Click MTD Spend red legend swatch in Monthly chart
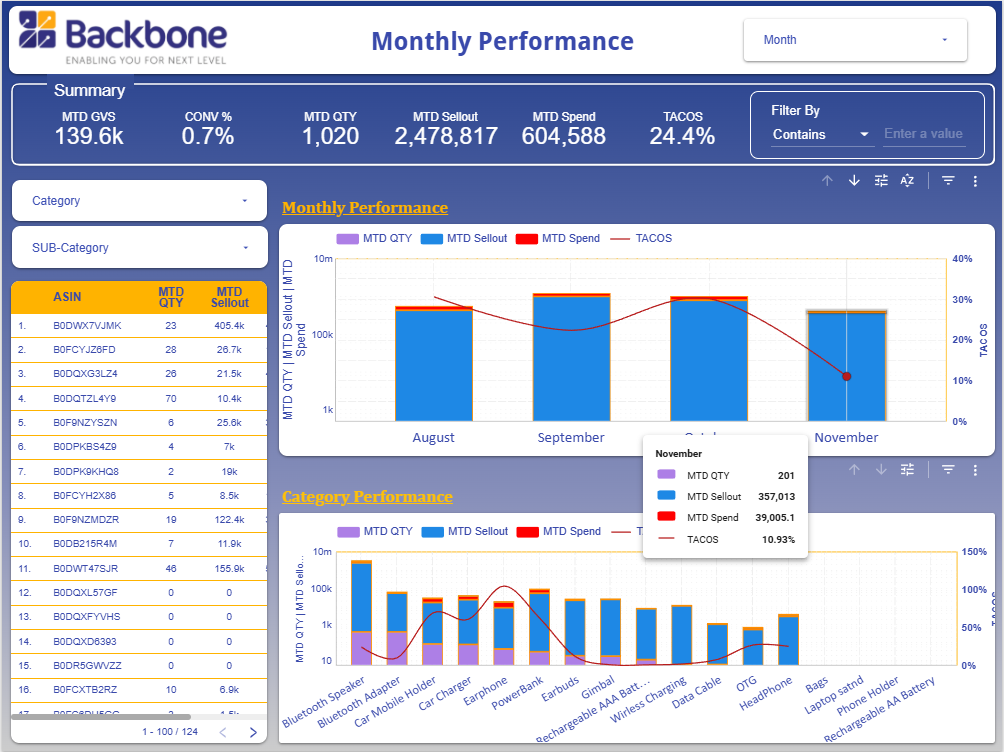The height and width of the screenshot is (752, 1004). coord(527,239)
